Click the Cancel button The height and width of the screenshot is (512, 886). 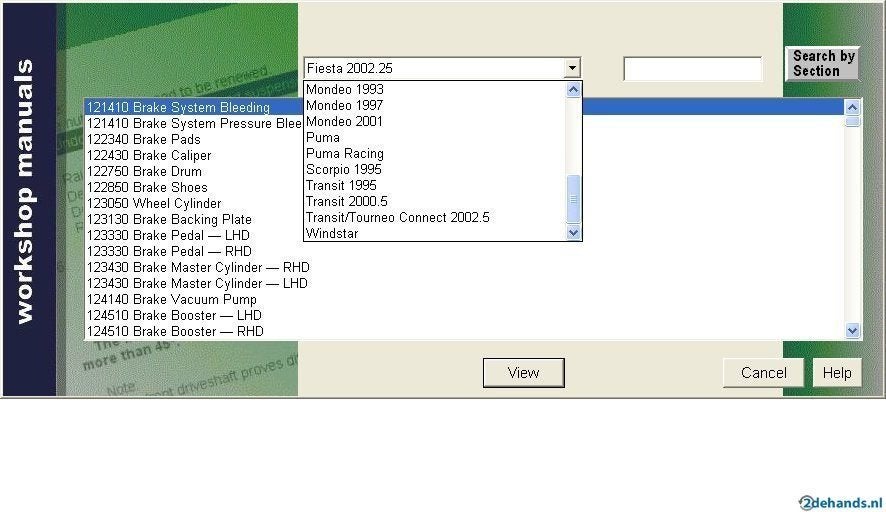tap(763, 373)
